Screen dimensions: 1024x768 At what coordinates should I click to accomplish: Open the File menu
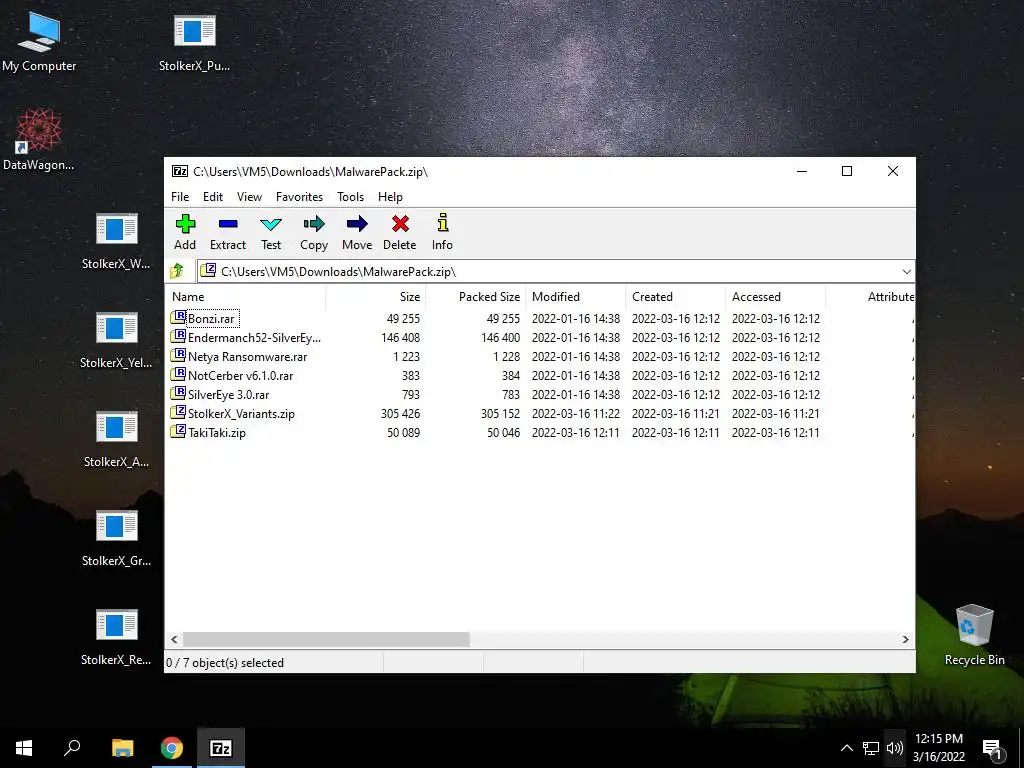180,197
